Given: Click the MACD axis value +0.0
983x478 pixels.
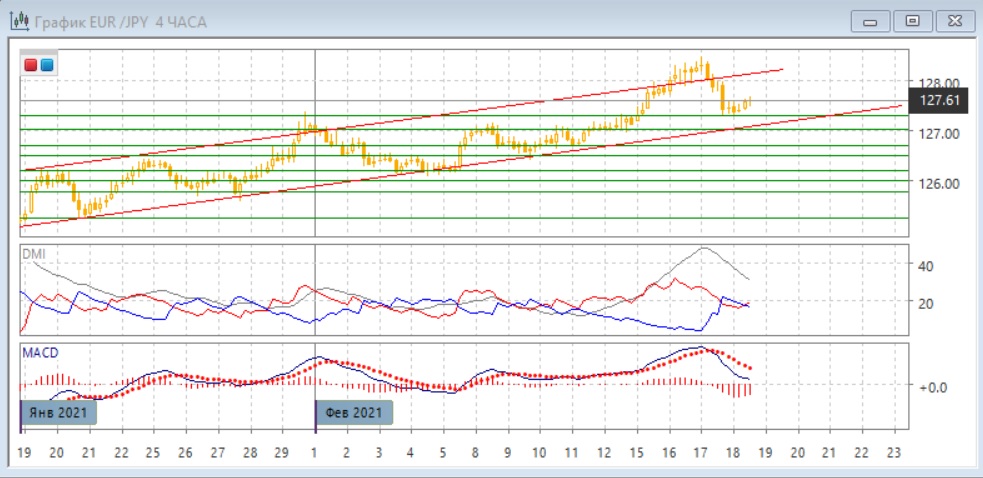Looking at the screenshot, I should [933, 387].
